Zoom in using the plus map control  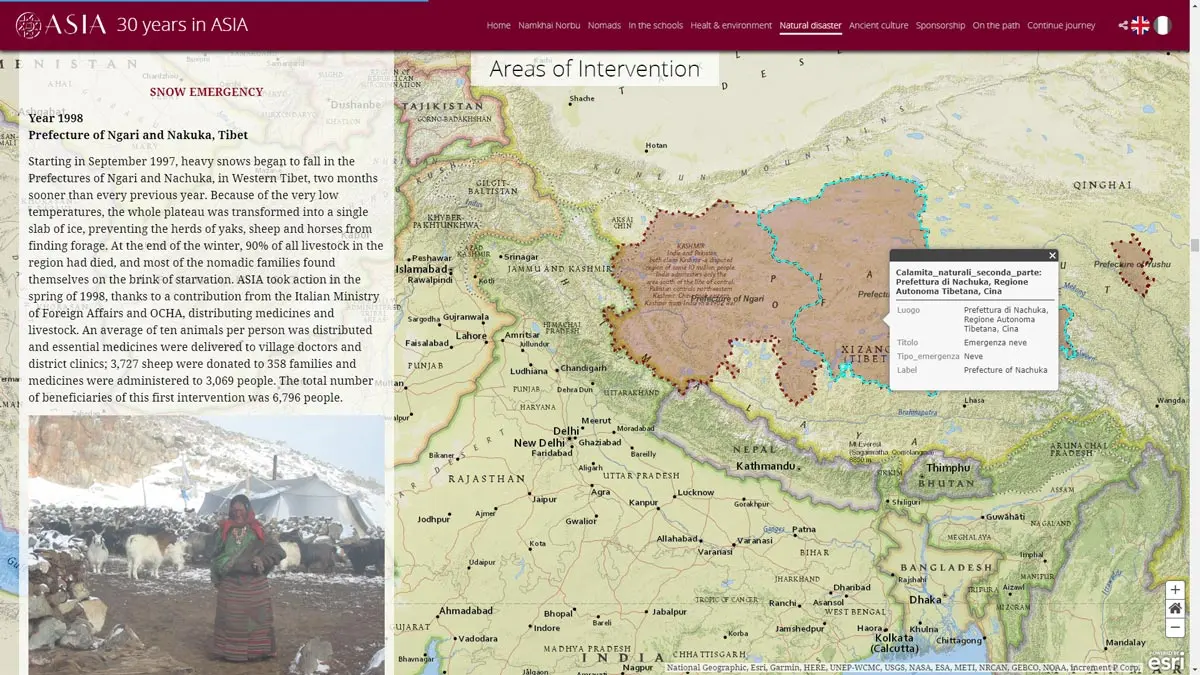[x=1175, y=590]
